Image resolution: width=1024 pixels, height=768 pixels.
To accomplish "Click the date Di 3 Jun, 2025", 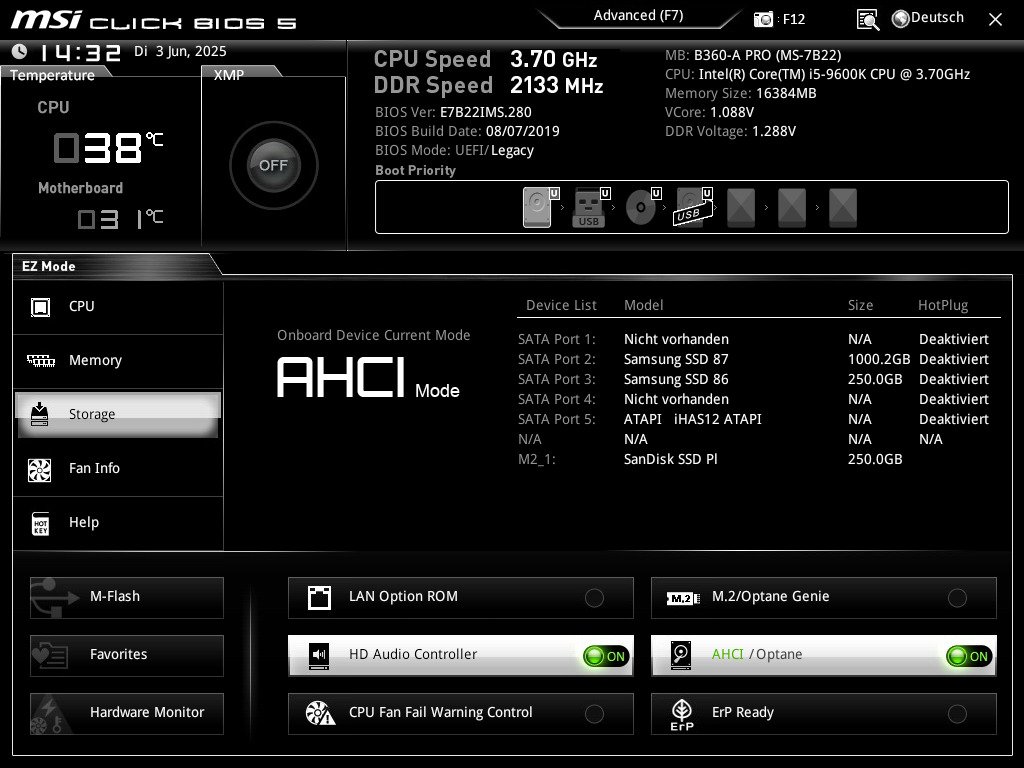I will click(180, 52).
